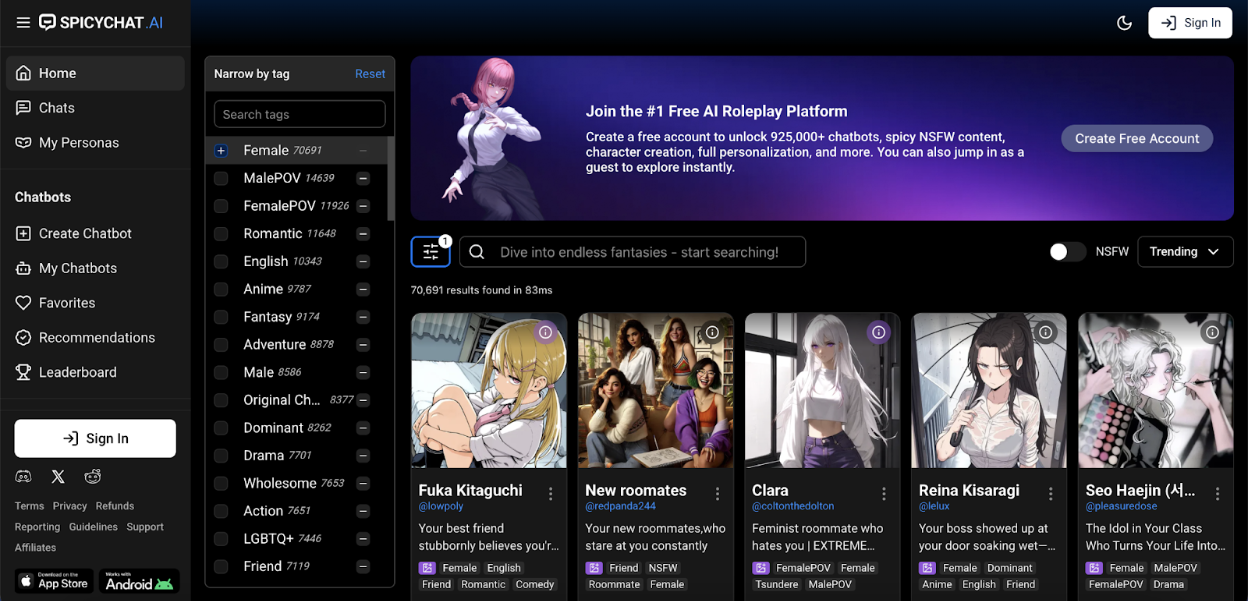Click the Android download badge
Screen dimensions: 1248x602
click(139, 582)
